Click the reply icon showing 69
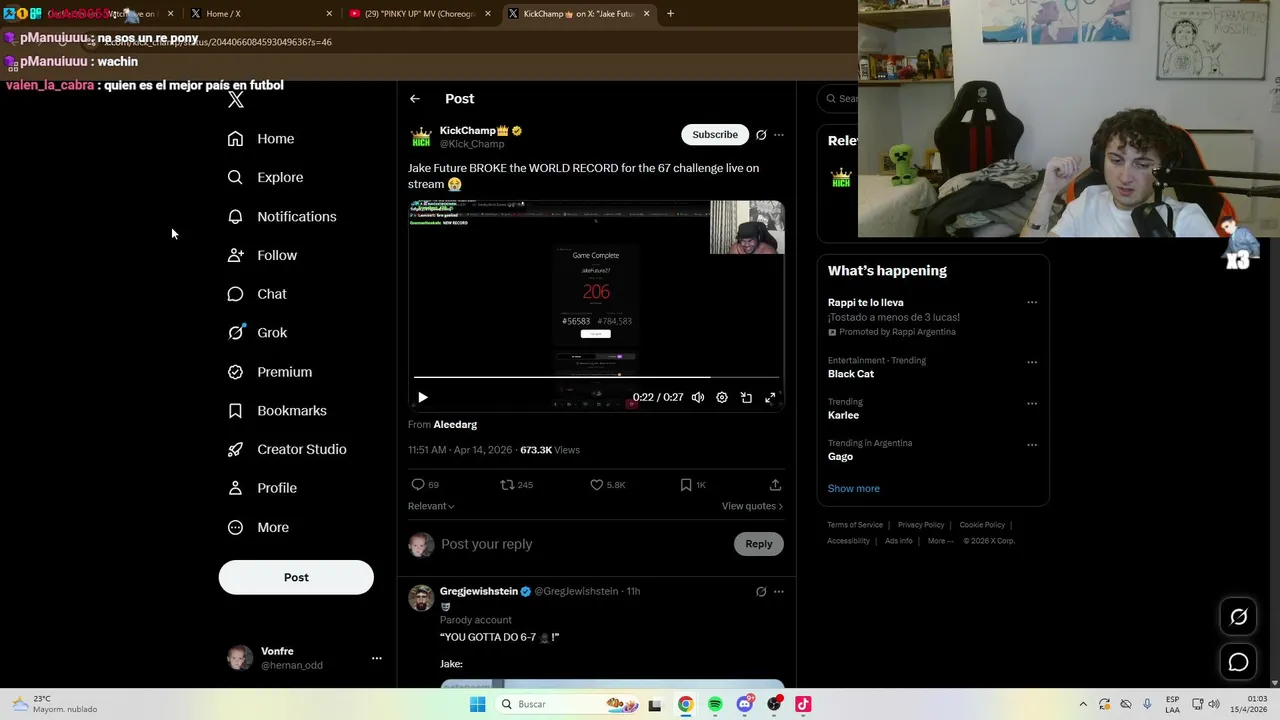1280x720 pixels. (418, 484)
